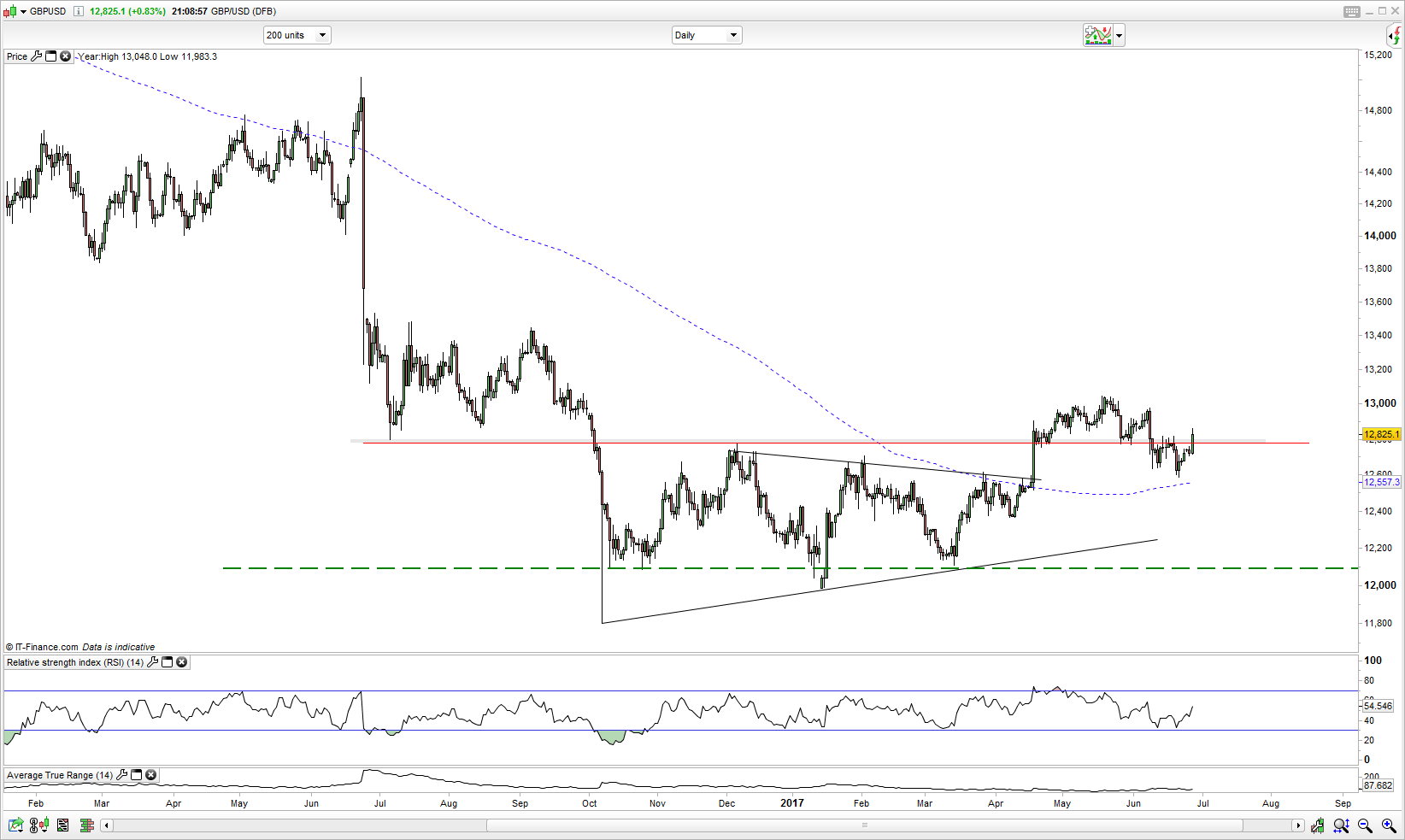Open Price panel wrench settings
The width and height of the screenshot is (1405, 840).
[36, 56]
